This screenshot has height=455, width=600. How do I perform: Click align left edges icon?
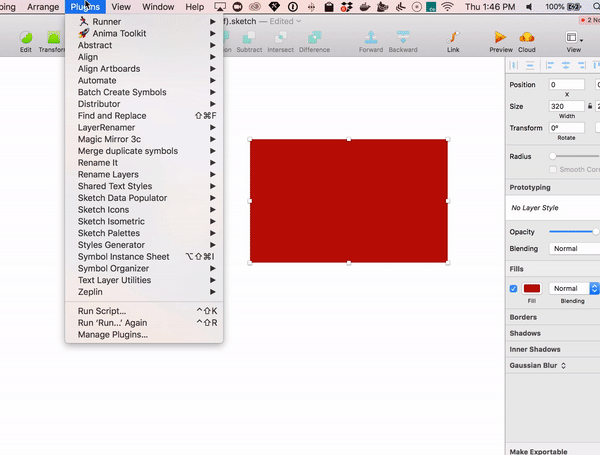[550, 65]
